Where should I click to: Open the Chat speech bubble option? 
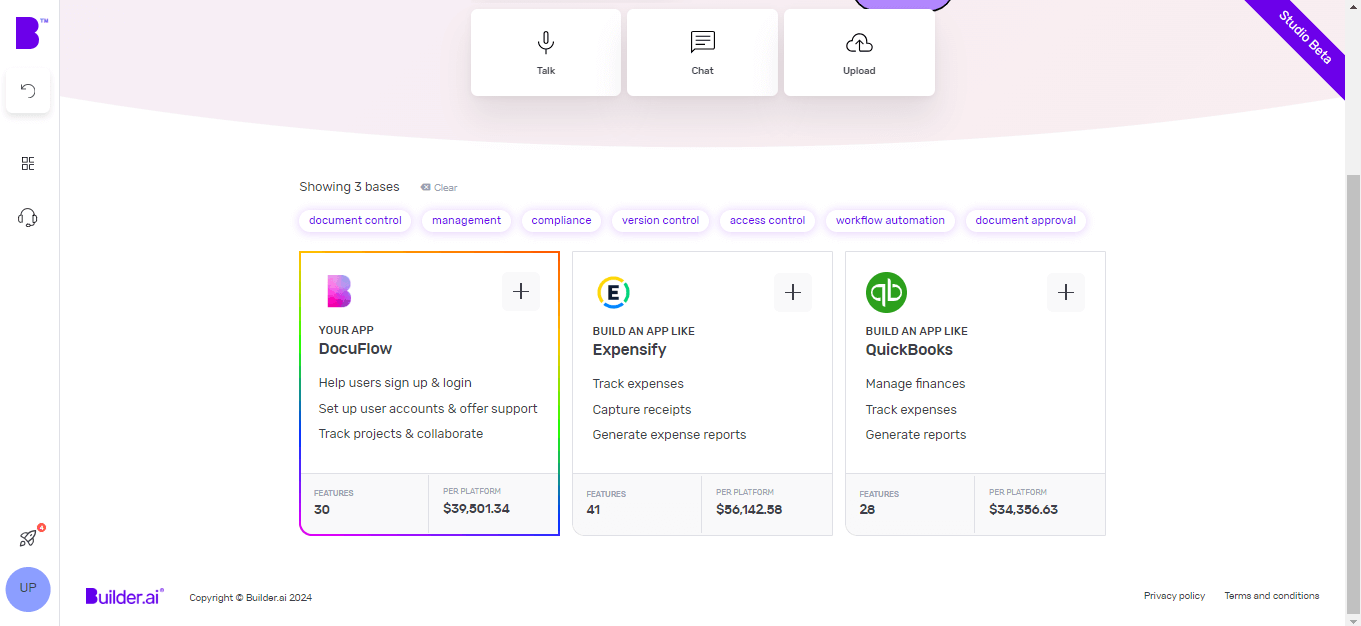(701, 52)
